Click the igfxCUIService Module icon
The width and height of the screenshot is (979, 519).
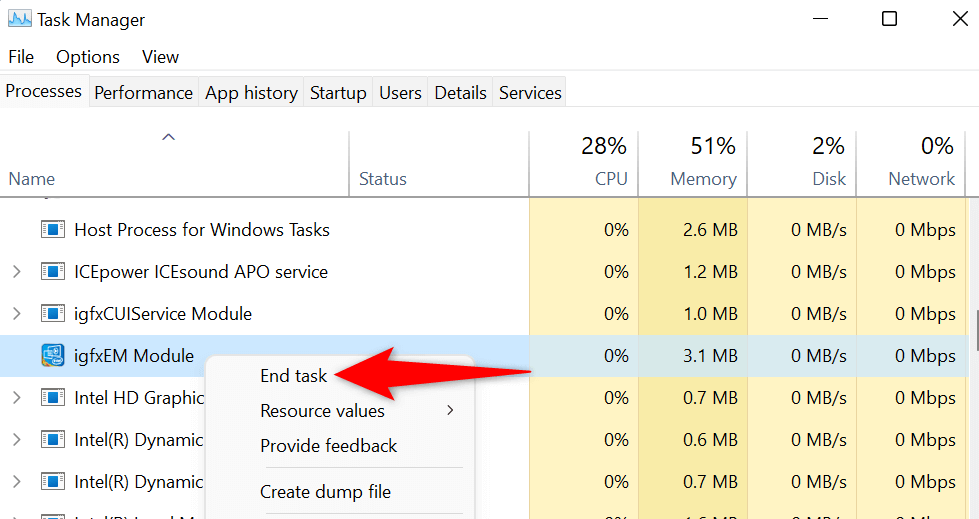[x=52, y=314]
